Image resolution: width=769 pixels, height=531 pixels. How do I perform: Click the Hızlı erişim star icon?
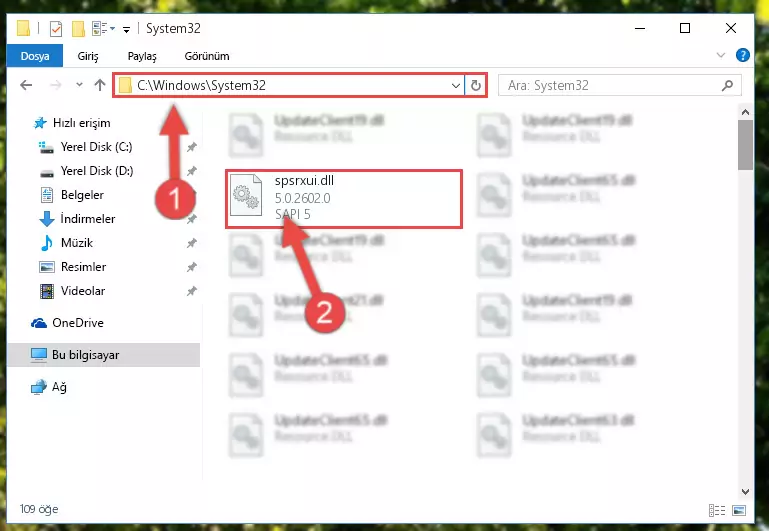40,123
